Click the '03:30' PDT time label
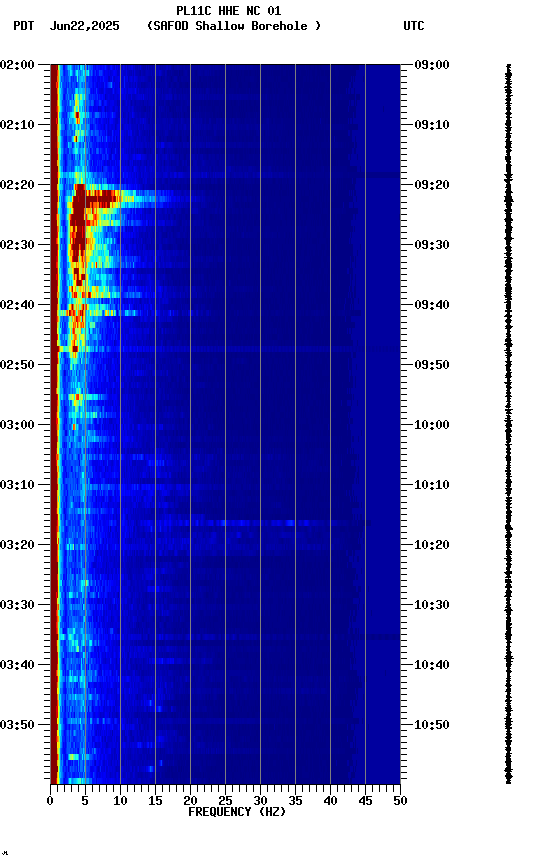Image resolution: width=552 pixels, height=864 pixels. 17,606
